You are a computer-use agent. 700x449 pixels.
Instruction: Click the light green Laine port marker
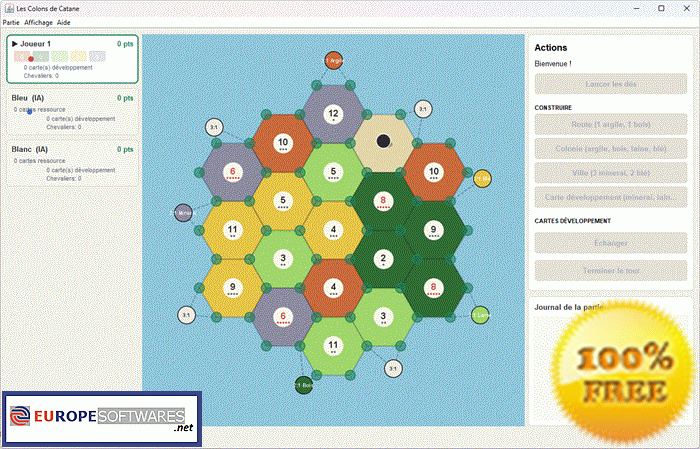point(480,315)
